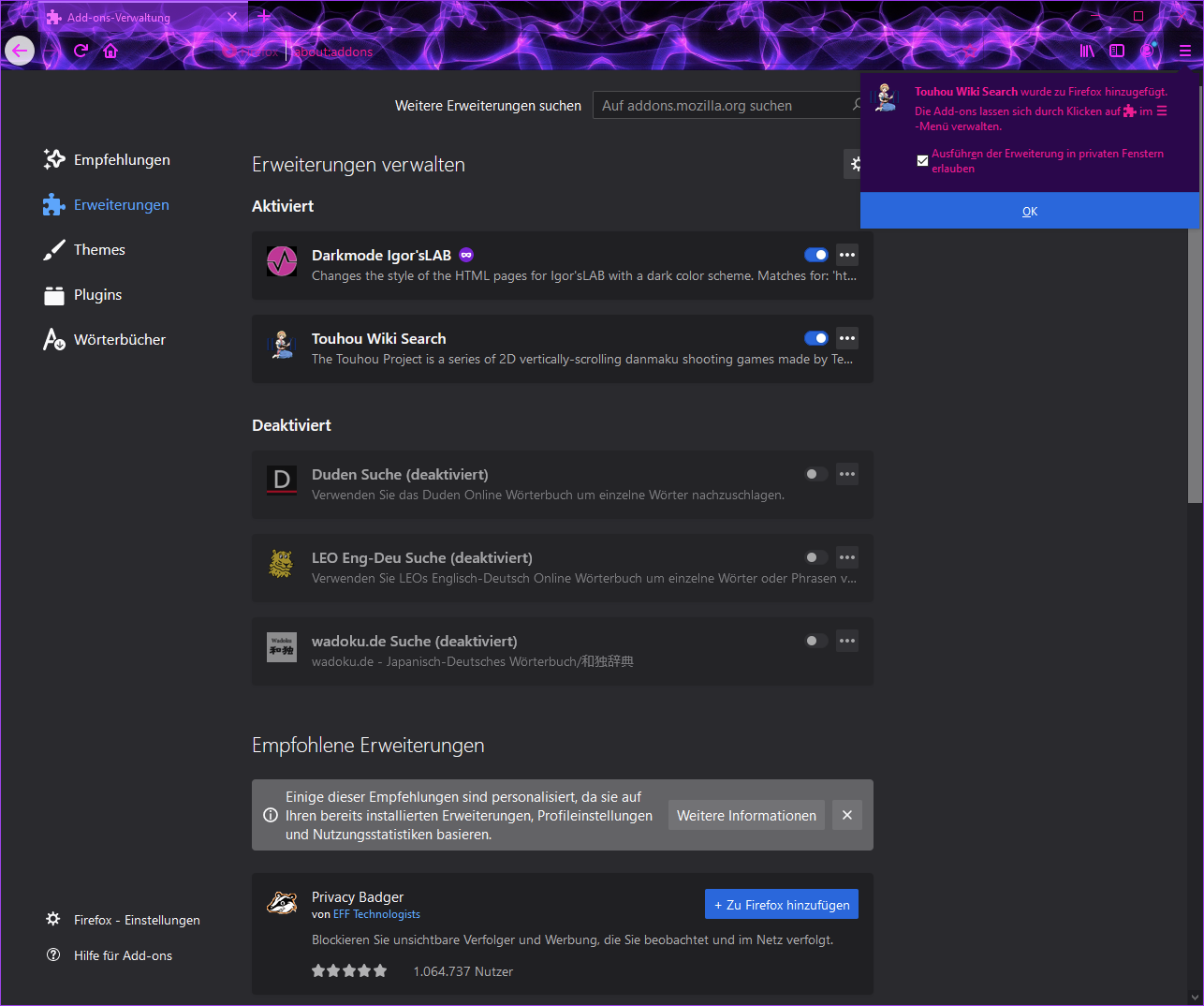Open Duden Suche (deaktiviert) details
The width and height of the screenshot is (1204, 1006).
click(x=400, y=474)
